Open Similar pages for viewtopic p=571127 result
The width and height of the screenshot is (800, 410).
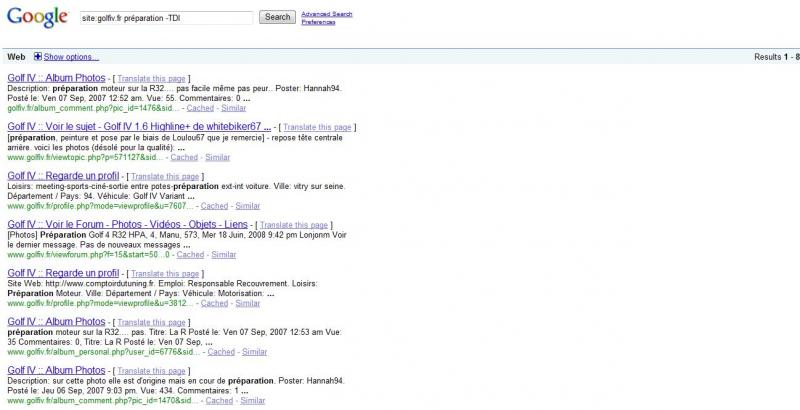tap(218, 158)
